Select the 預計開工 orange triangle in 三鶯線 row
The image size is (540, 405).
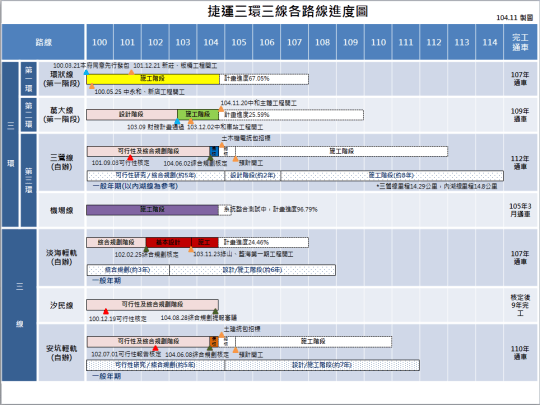tap(235, 158)
